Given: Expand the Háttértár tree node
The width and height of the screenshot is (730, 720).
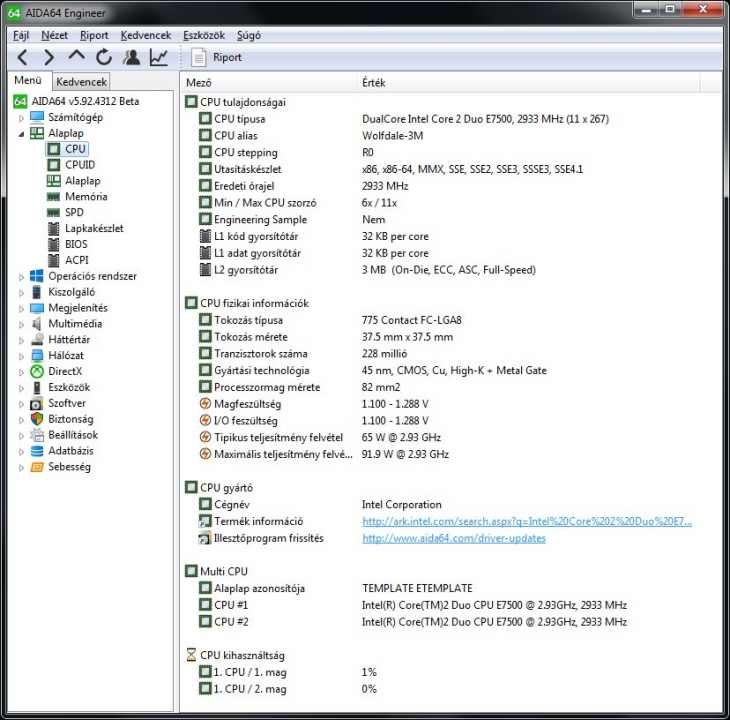Looking at the screenshot, I should click(x=21, y=340).
